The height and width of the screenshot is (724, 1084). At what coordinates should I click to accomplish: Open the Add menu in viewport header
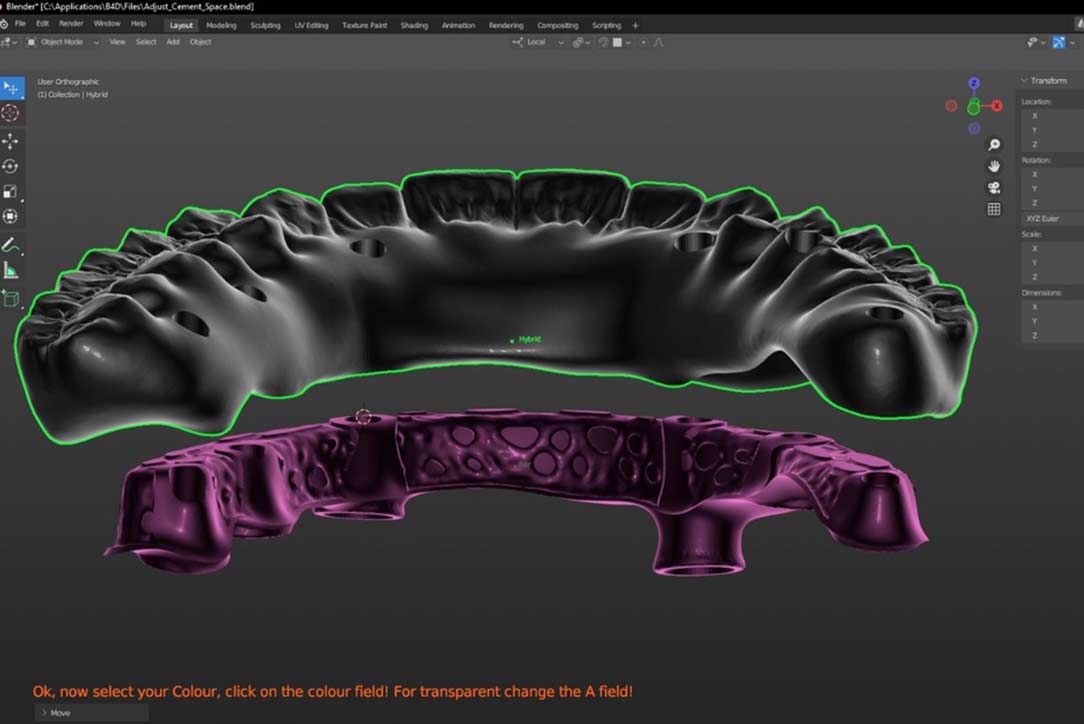click(x=173, y=42)
